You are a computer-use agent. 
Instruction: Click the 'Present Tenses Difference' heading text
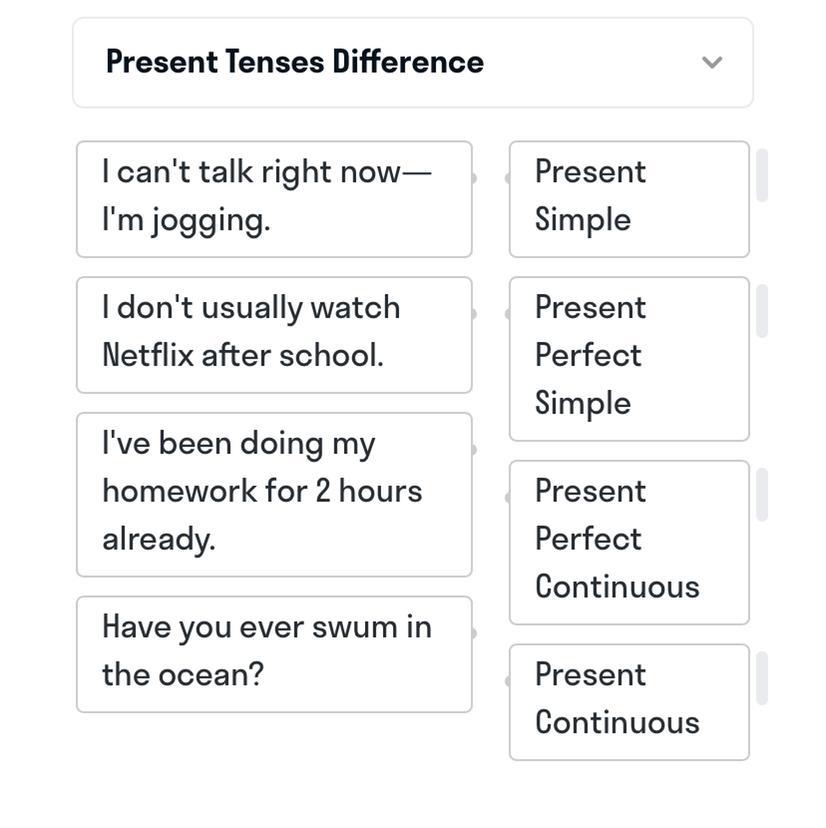pos(295,62)
